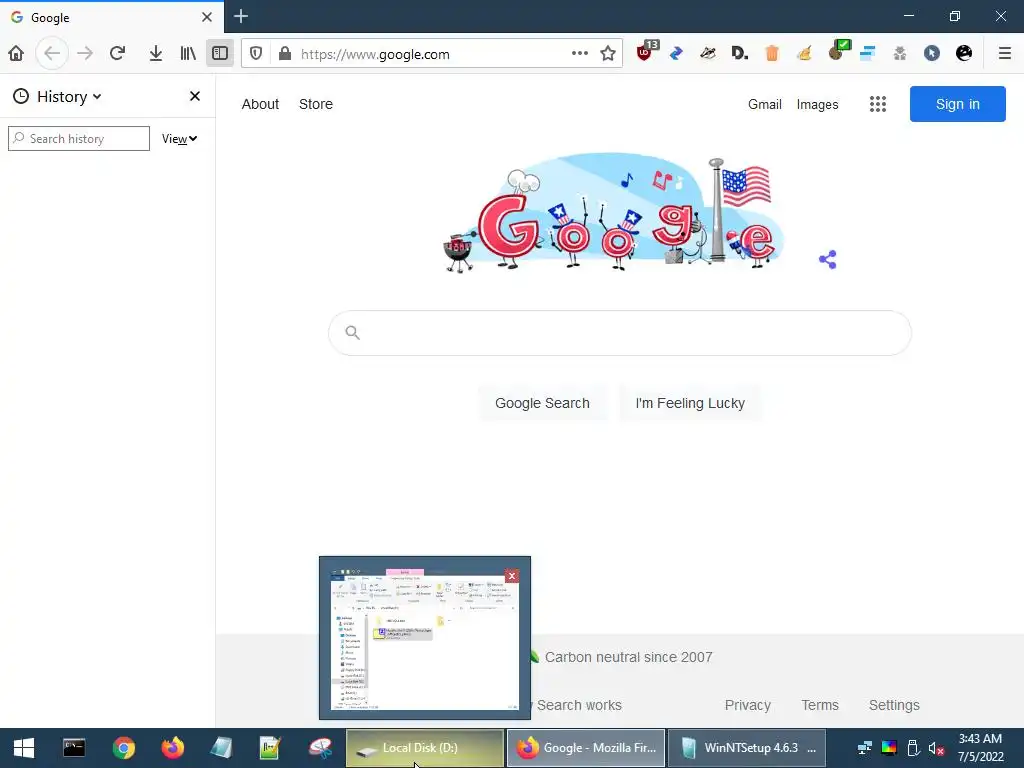Click the Search history field
This screenshot has width=1024, height=768.
point(79,138)
